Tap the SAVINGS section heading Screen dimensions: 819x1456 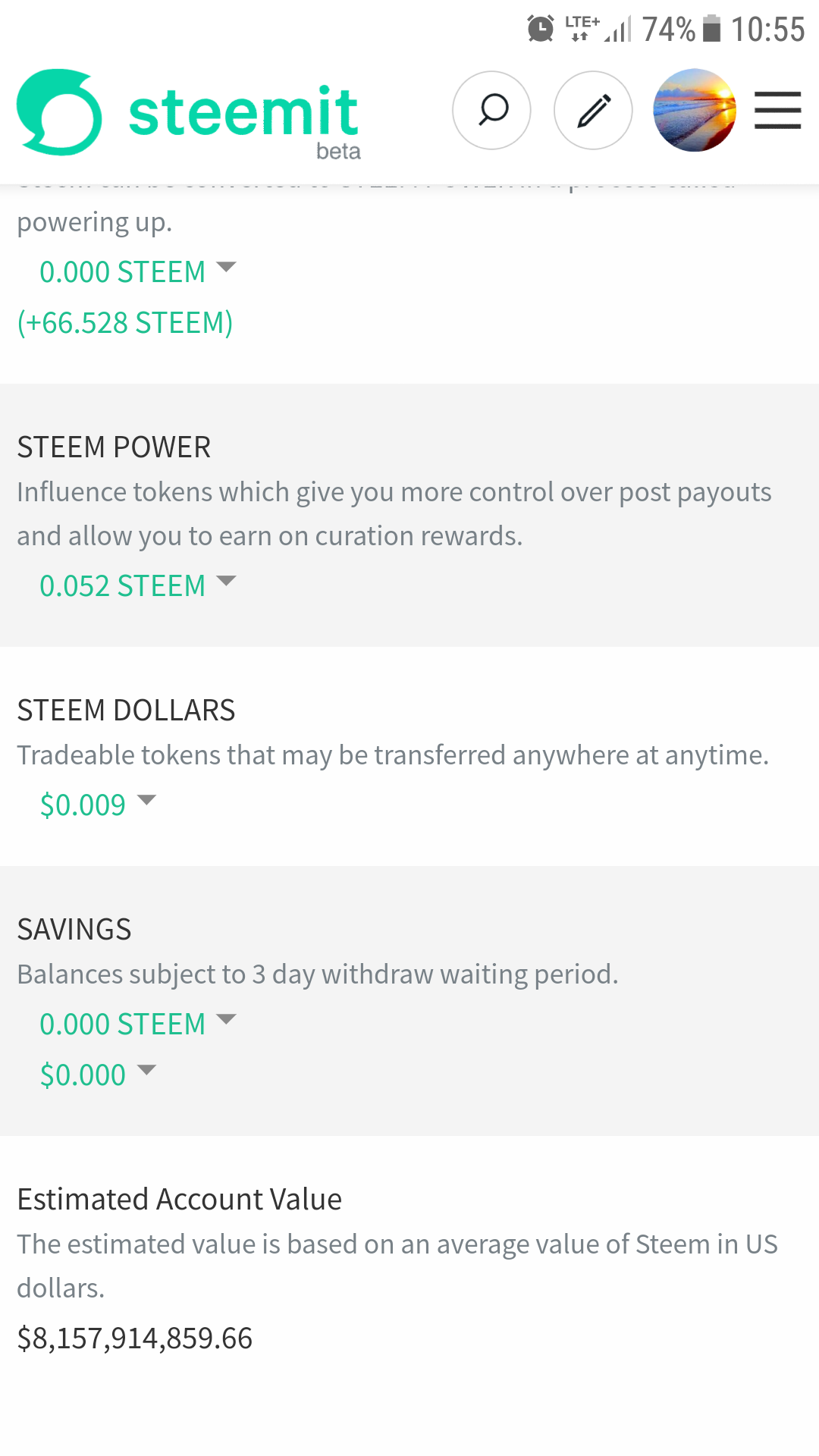[74, 930]
